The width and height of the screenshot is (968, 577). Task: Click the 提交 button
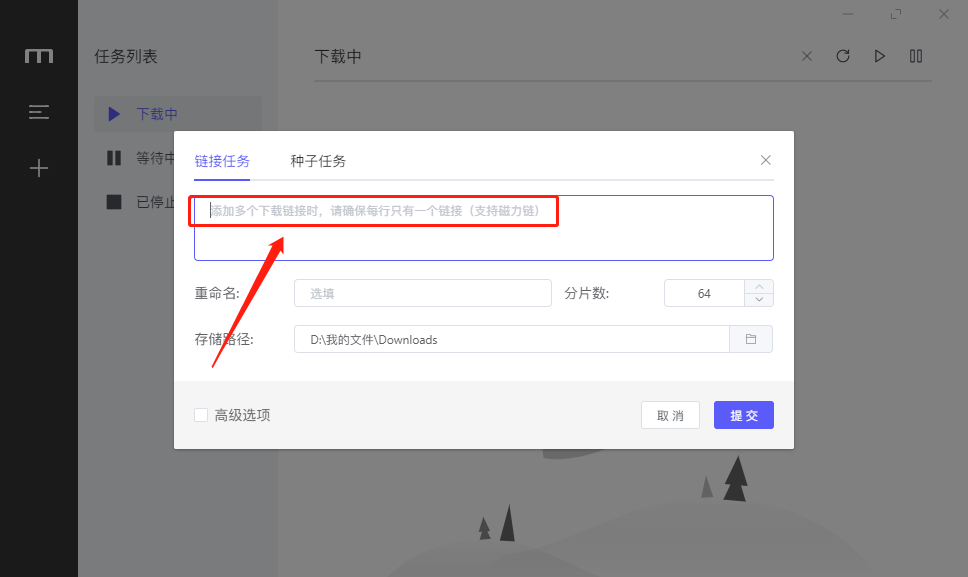(x=744, y=415)
